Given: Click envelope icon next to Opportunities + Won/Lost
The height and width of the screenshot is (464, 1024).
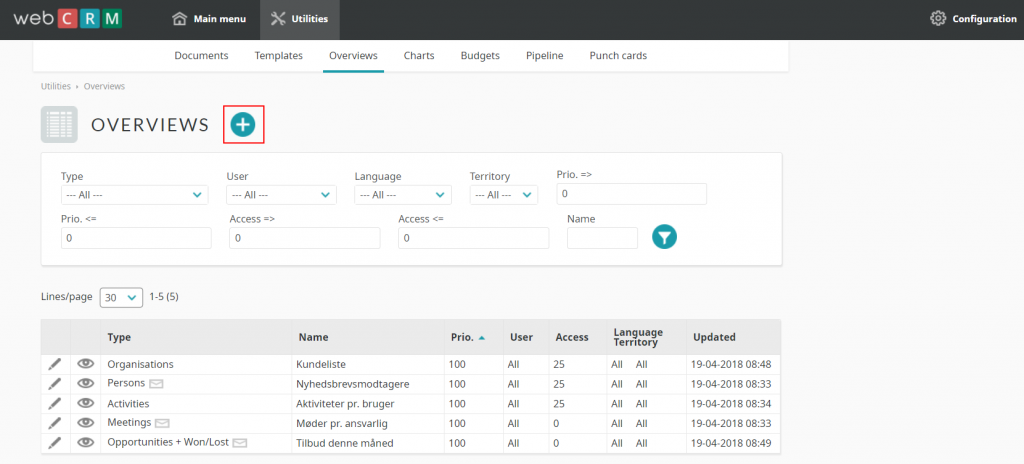Looking at the screenshot, I should [240, 443].
